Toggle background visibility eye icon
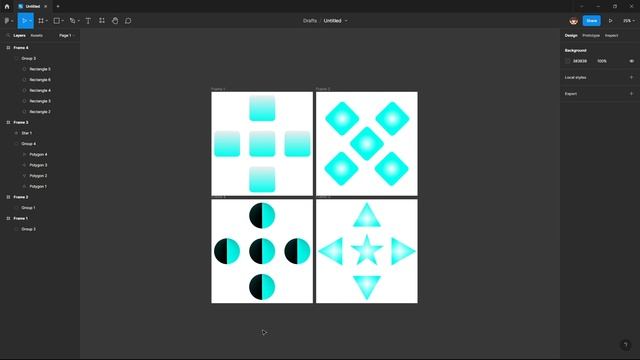This screenshot has width=640, height=360. pos(631,61)
